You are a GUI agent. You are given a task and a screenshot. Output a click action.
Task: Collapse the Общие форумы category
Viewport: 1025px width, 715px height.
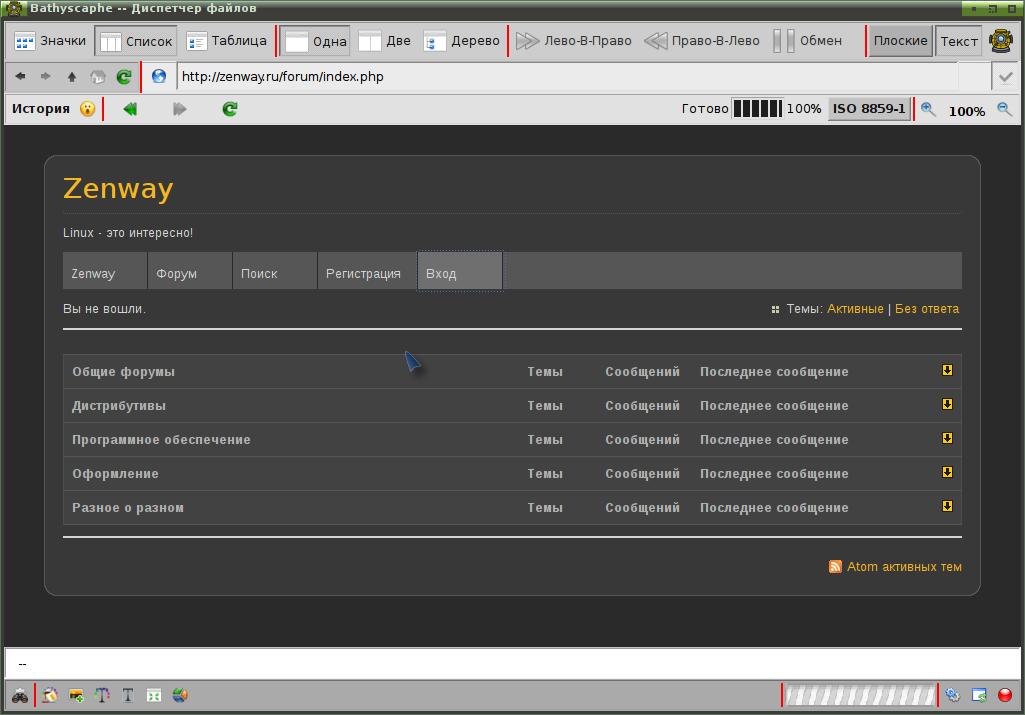tap(947, 371)
